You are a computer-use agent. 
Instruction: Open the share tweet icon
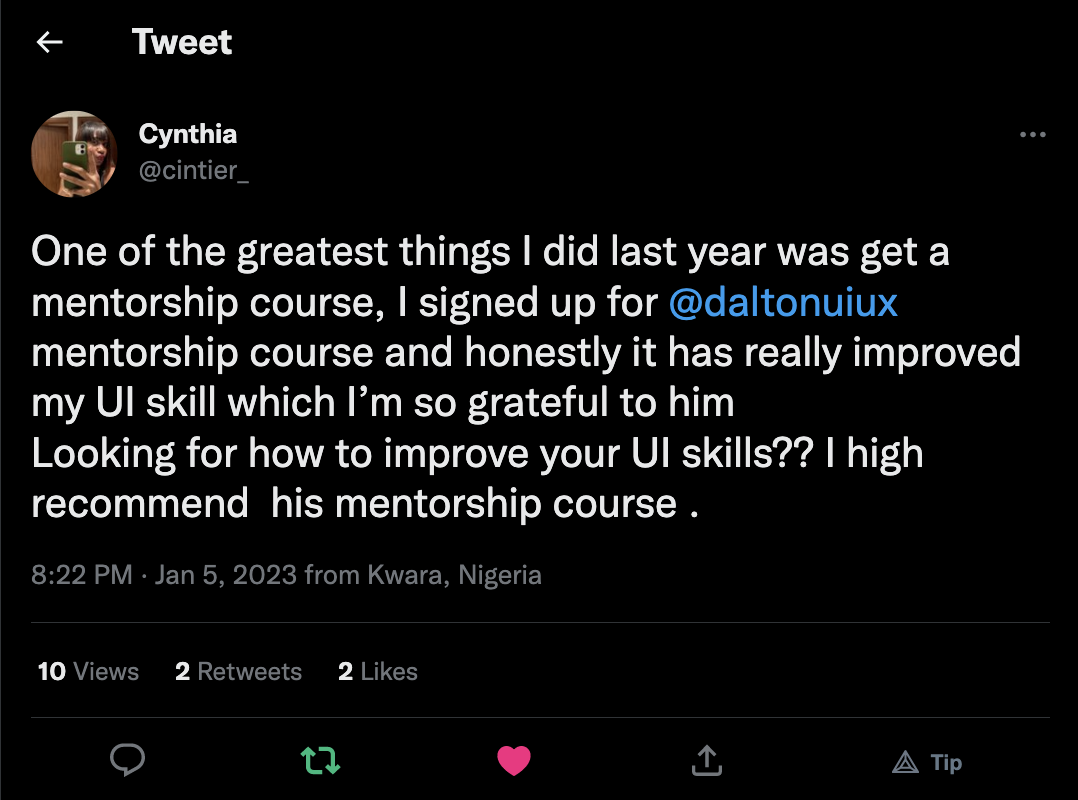click(x=707, y=760)
